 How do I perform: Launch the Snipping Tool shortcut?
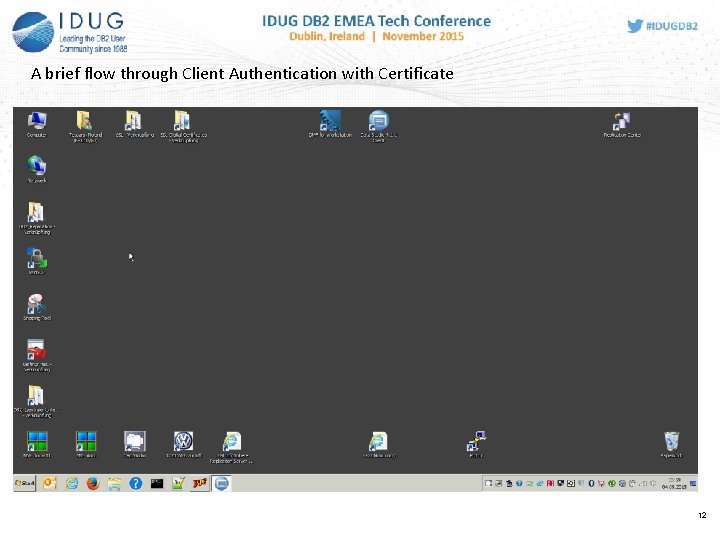coord(37,307)
